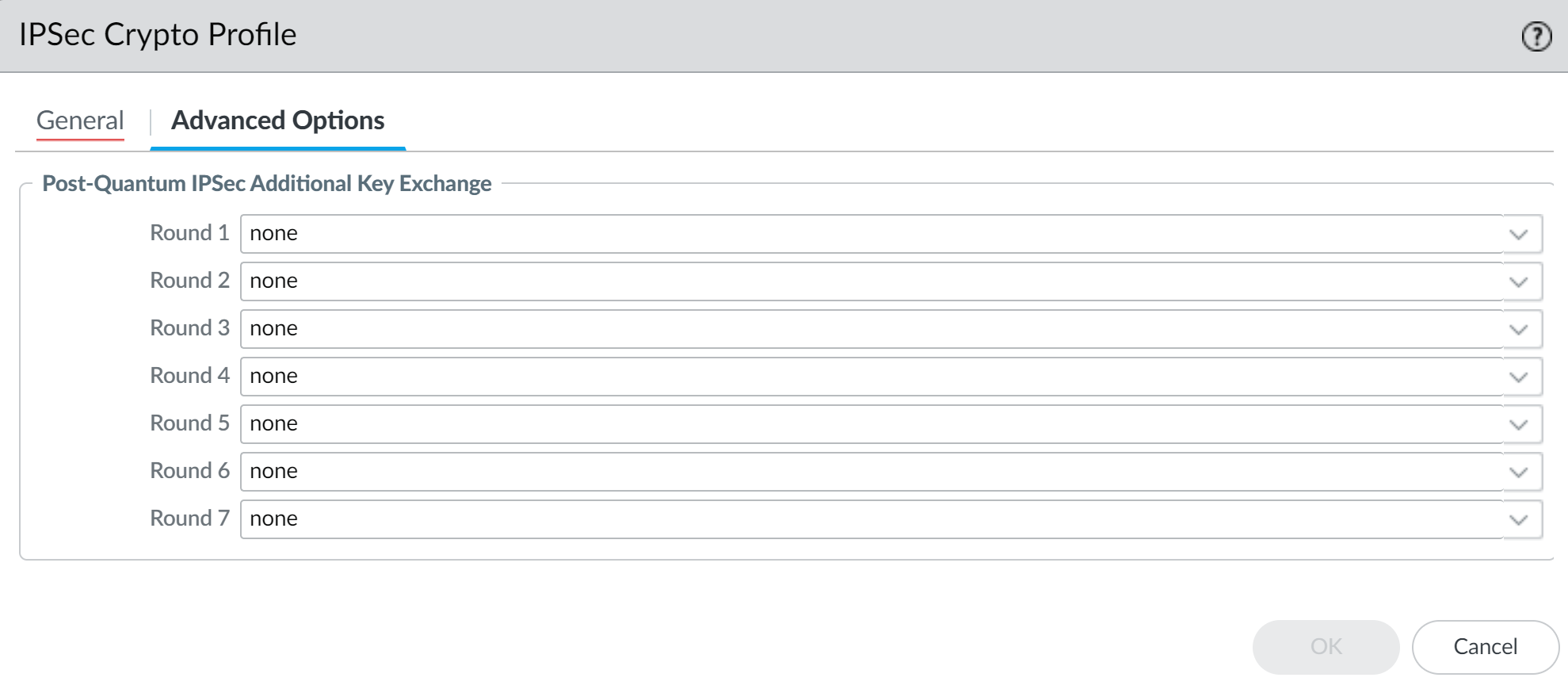Screen dimensions: 1568x689
Task: Click inside the Round 3 field
Action: tap(870, 329)
